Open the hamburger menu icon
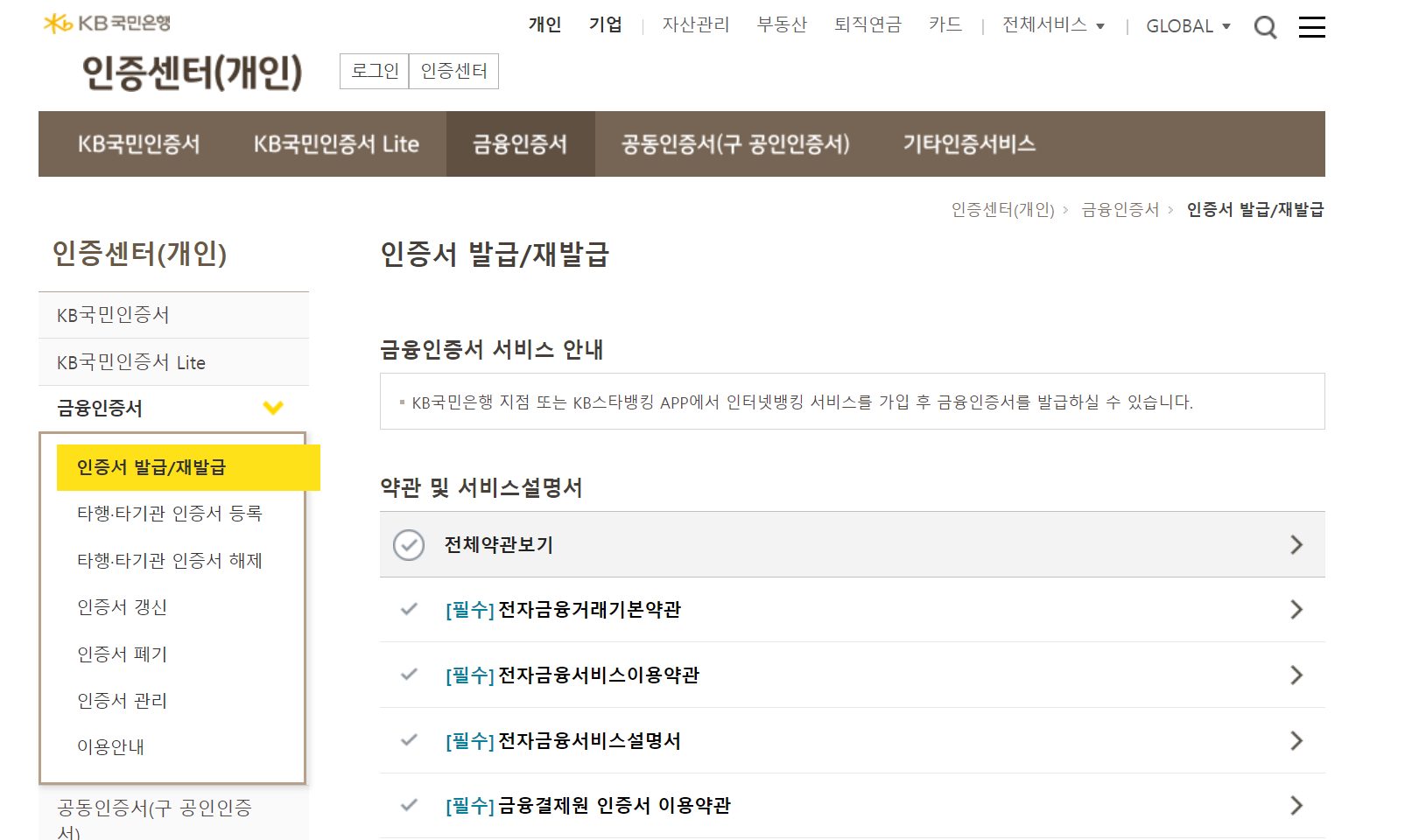 [1311, 27]
